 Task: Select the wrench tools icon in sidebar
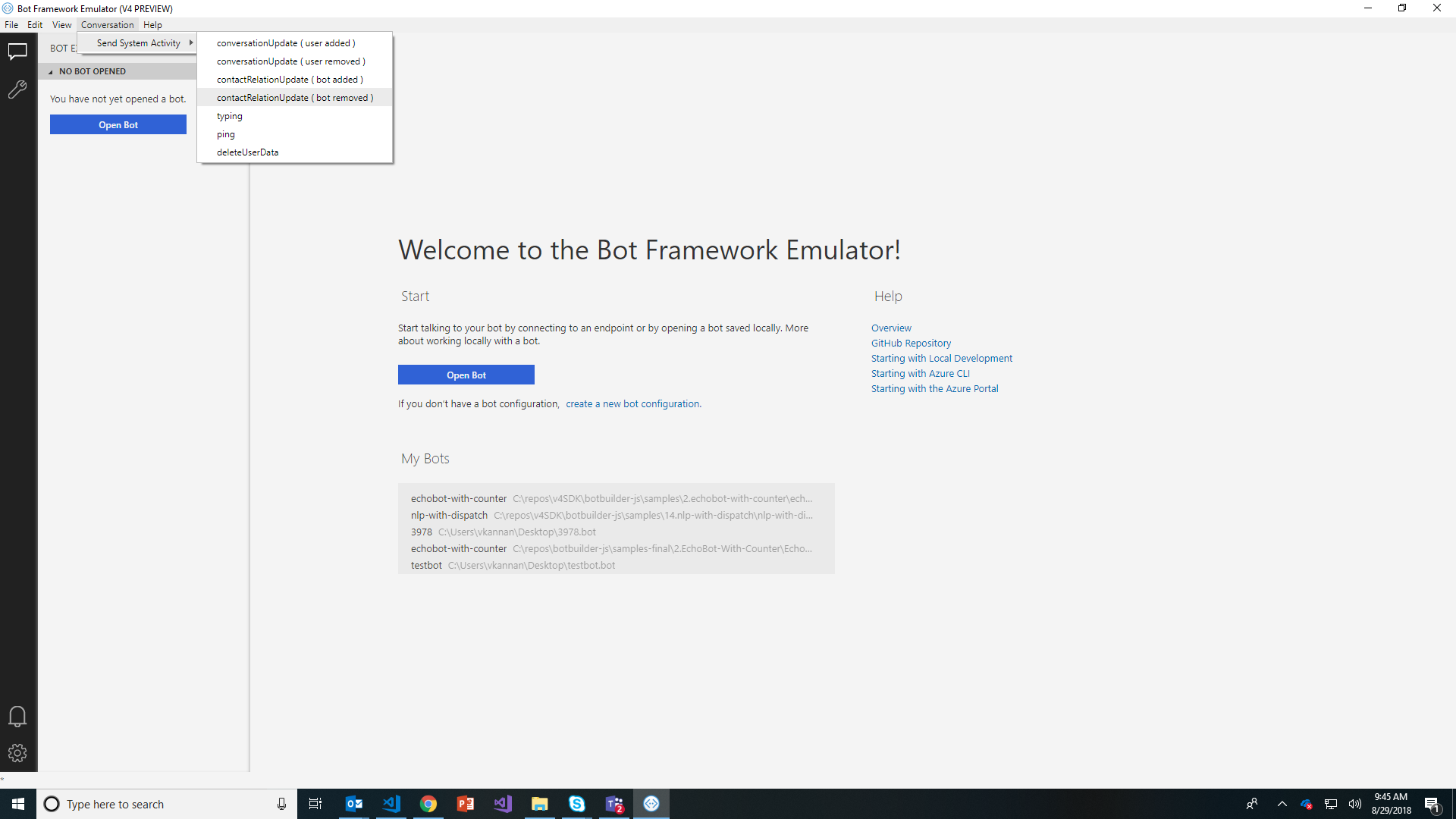tap(17, 90)
